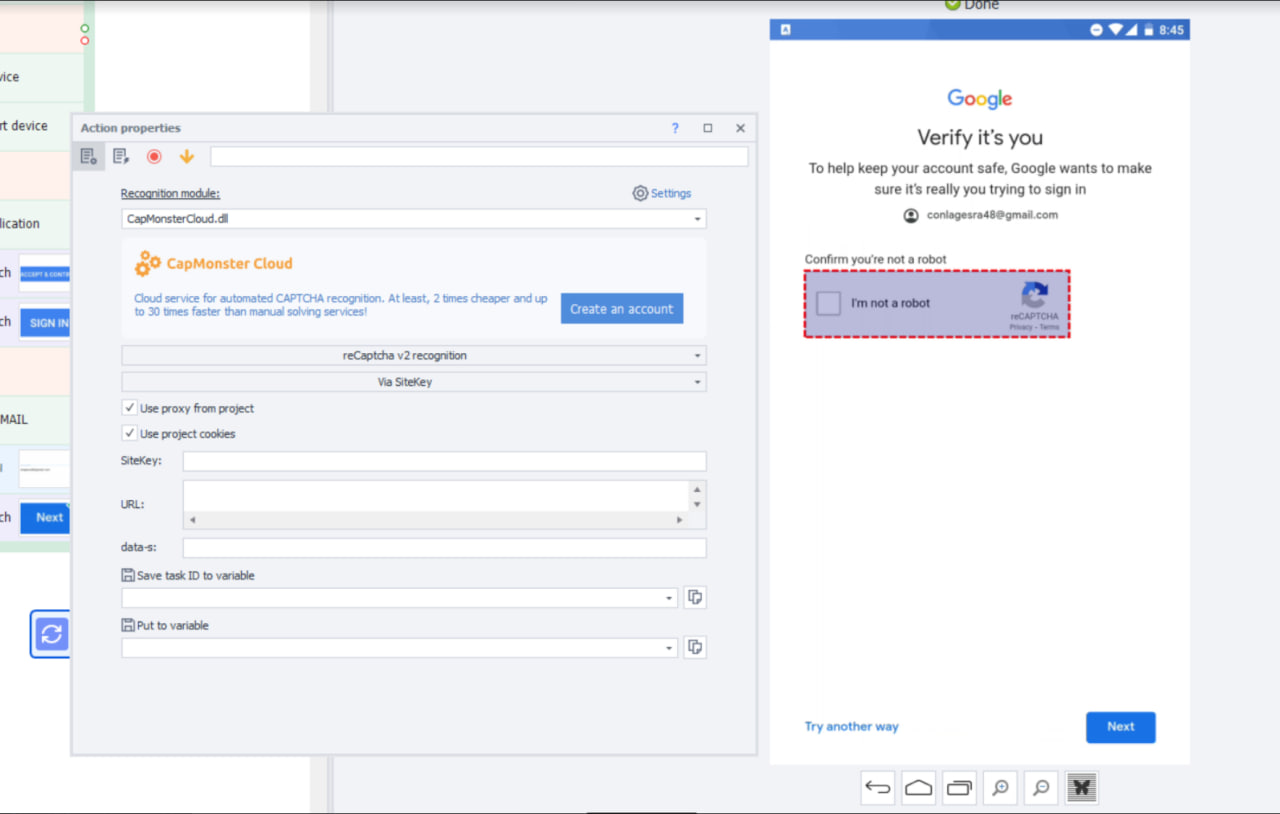Click the SIGN IN thumbnail in the left panel
The image size is (1280, 814).
click(x=45, y=322)
